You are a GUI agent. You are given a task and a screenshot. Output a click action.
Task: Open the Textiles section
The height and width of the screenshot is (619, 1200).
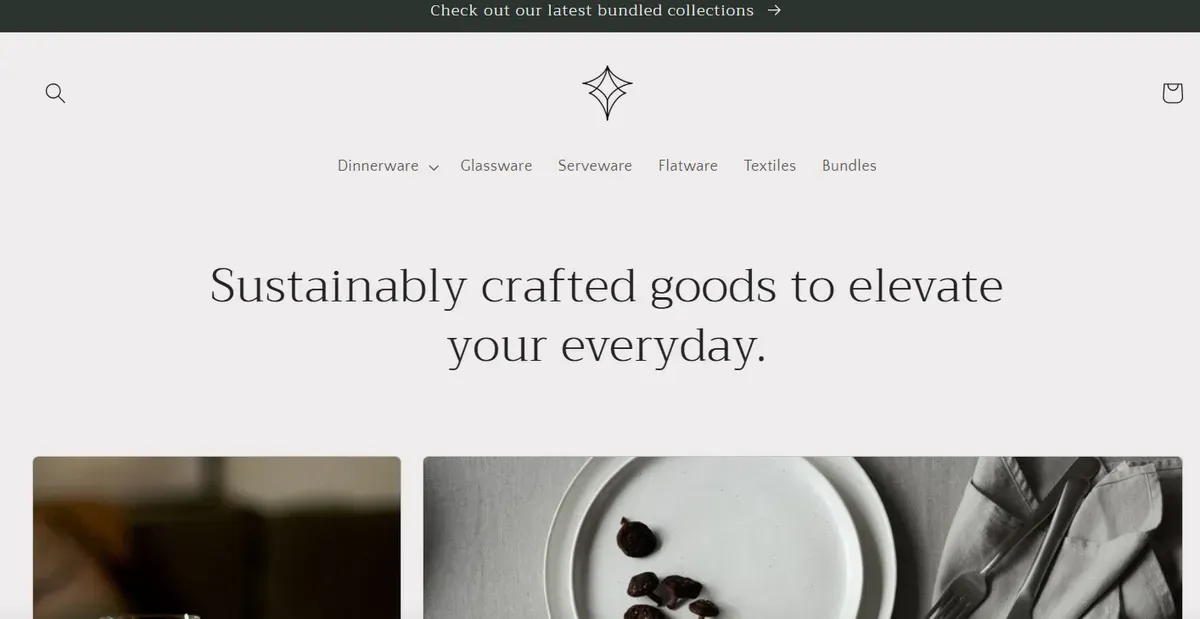[x=770, y=166]
